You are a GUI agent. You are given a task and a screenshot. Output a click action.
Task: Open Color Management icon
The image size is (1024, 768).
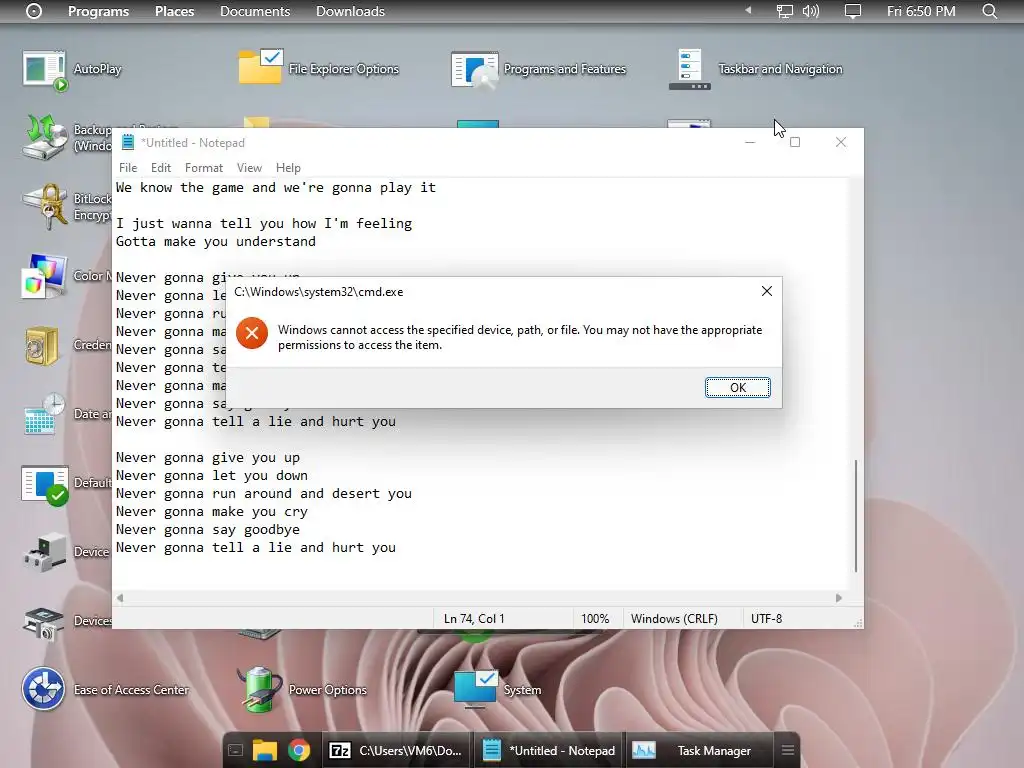pos(44,276)
